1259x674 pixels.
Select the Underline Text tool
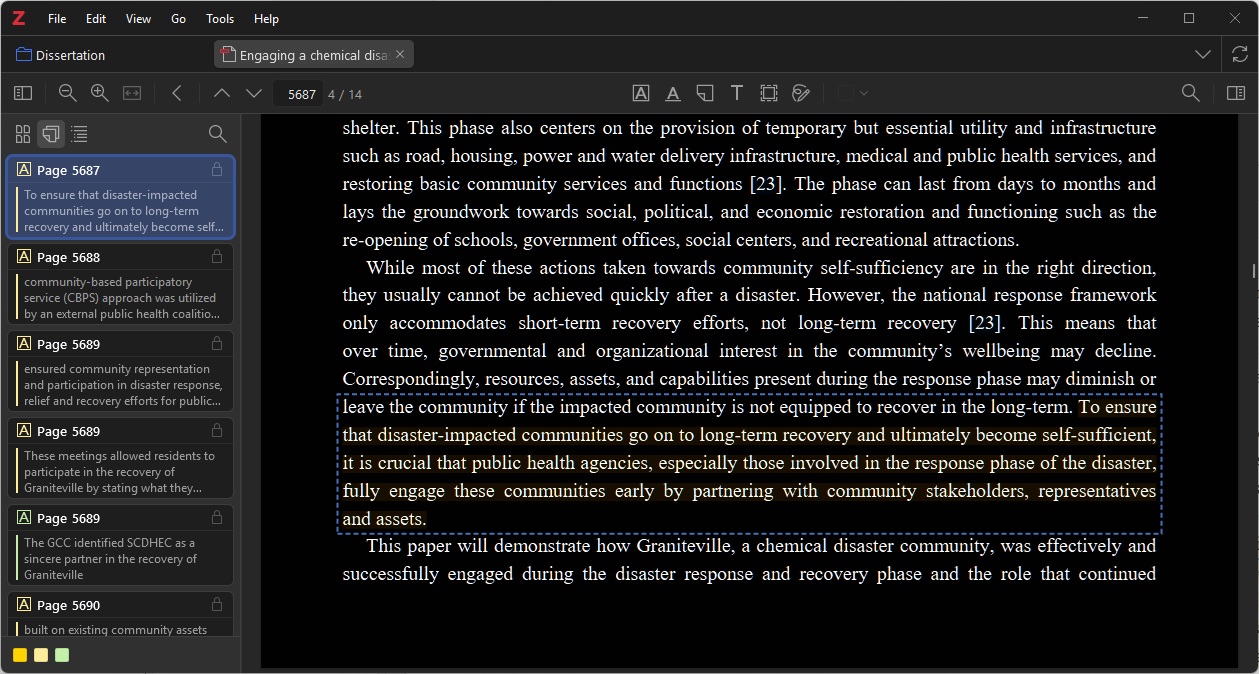coord(673,93)
